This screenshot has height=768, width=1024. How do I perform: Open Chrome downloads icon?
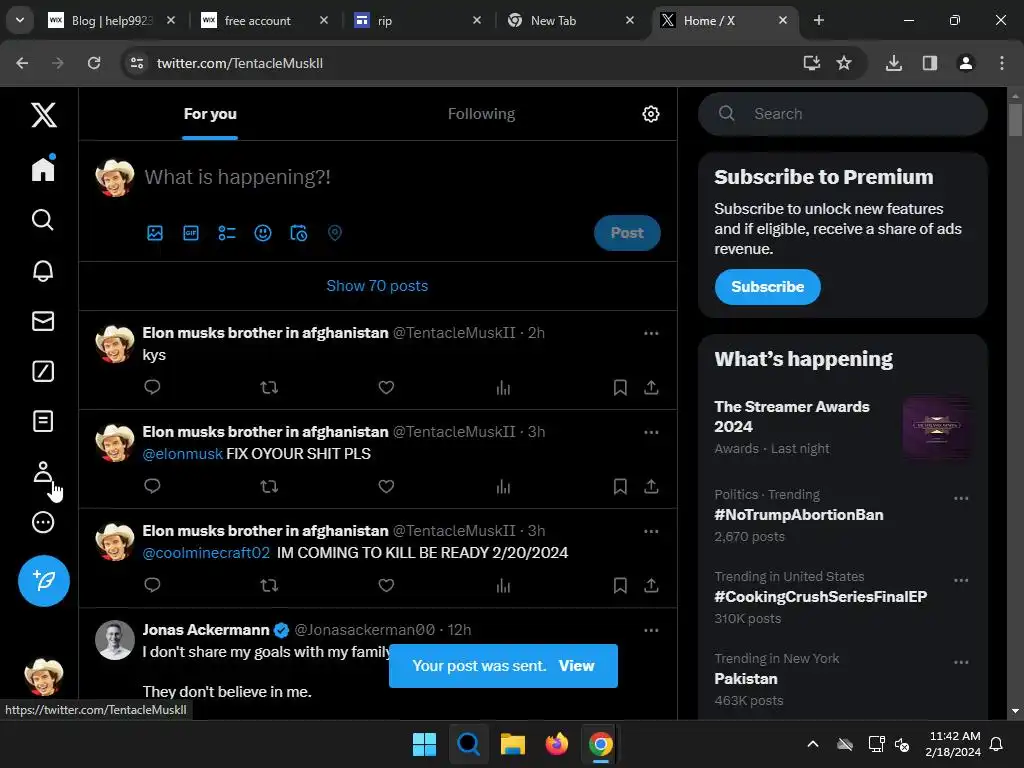[x=893, y=63]
